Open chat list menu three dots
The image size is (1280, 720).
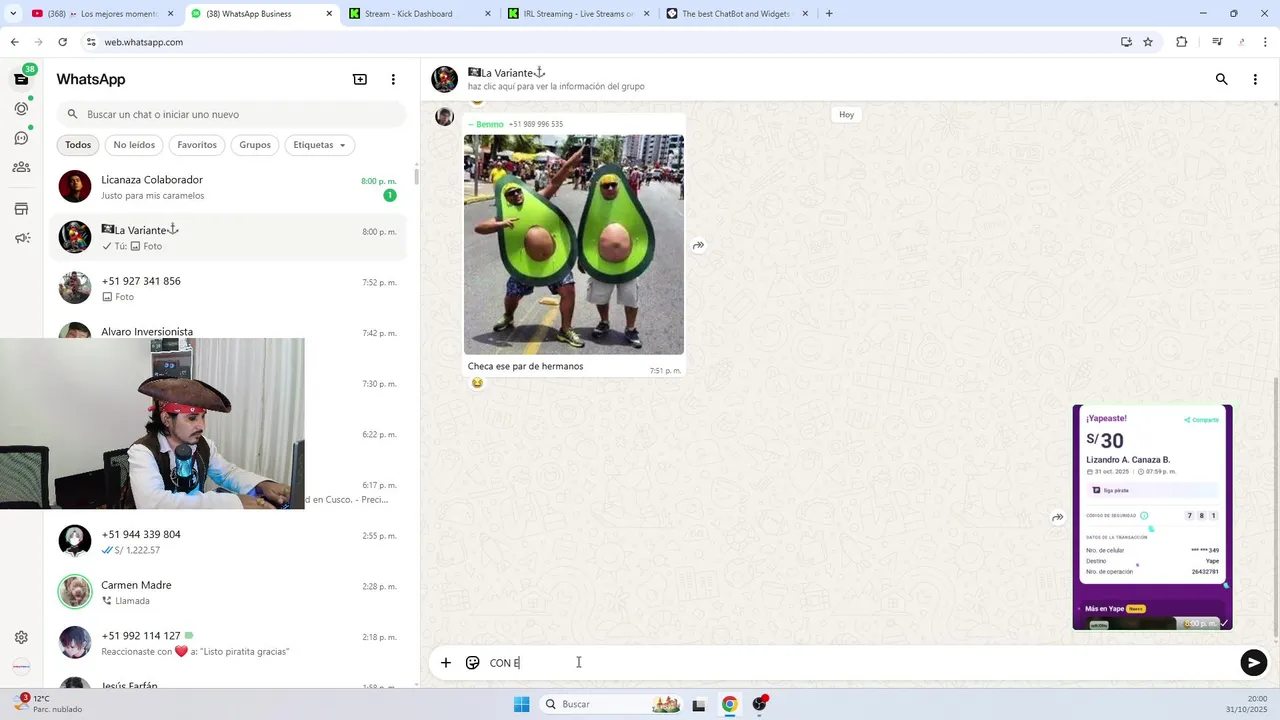(x=393, y=79)
